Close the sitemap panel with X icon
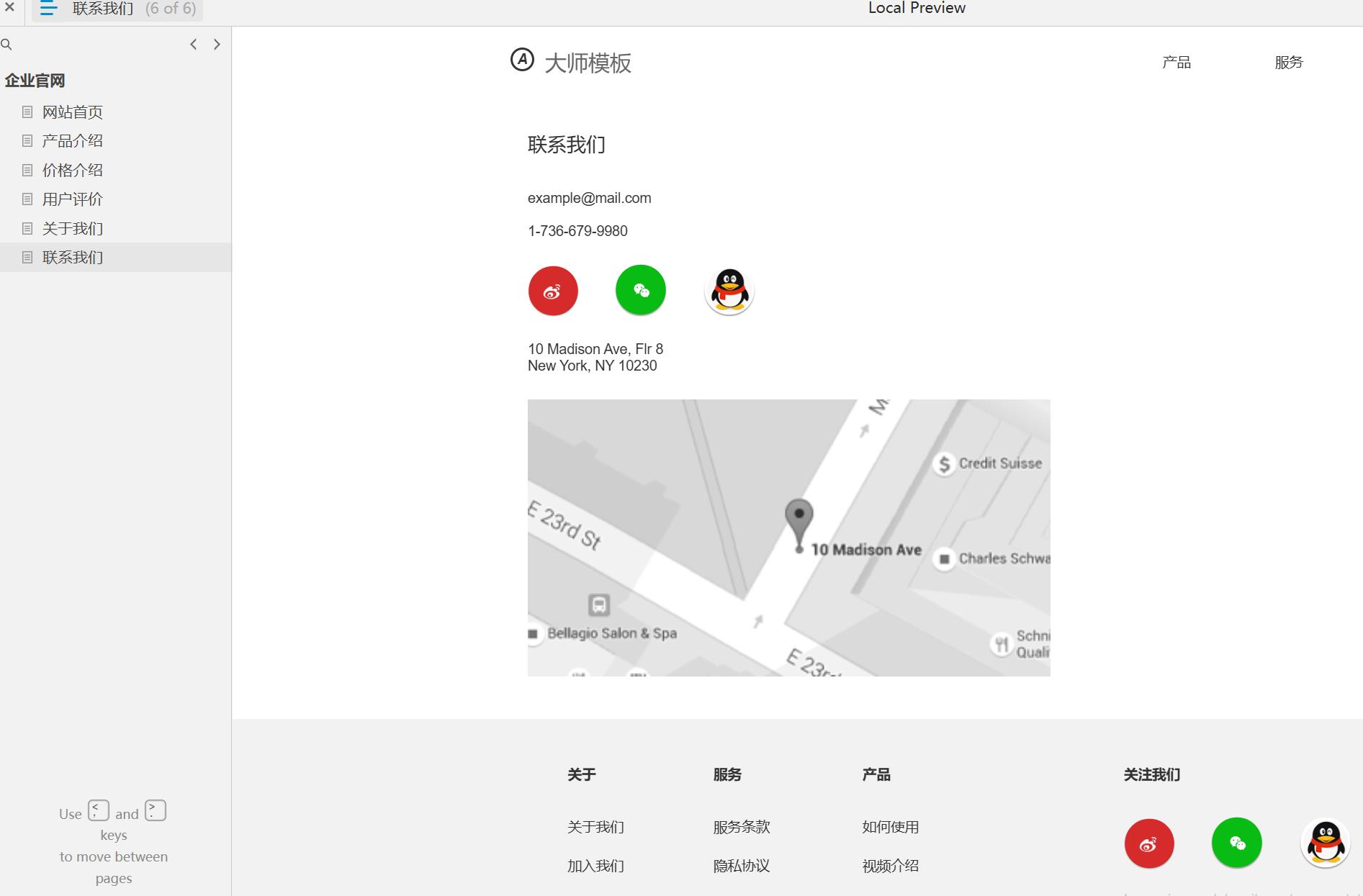1363x896 pixels. [9, 8]
